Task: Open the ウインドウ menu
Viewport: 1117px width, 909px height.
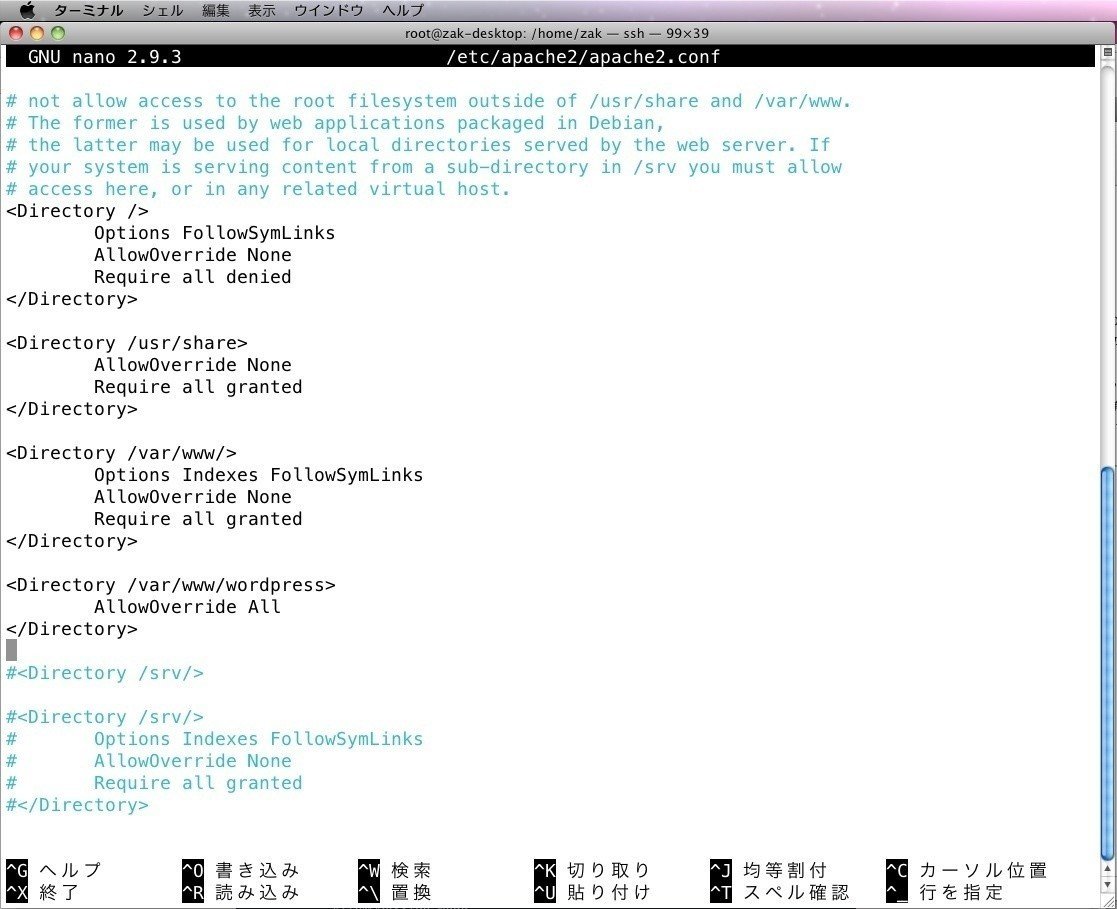Action: click(x=328, y=11)
